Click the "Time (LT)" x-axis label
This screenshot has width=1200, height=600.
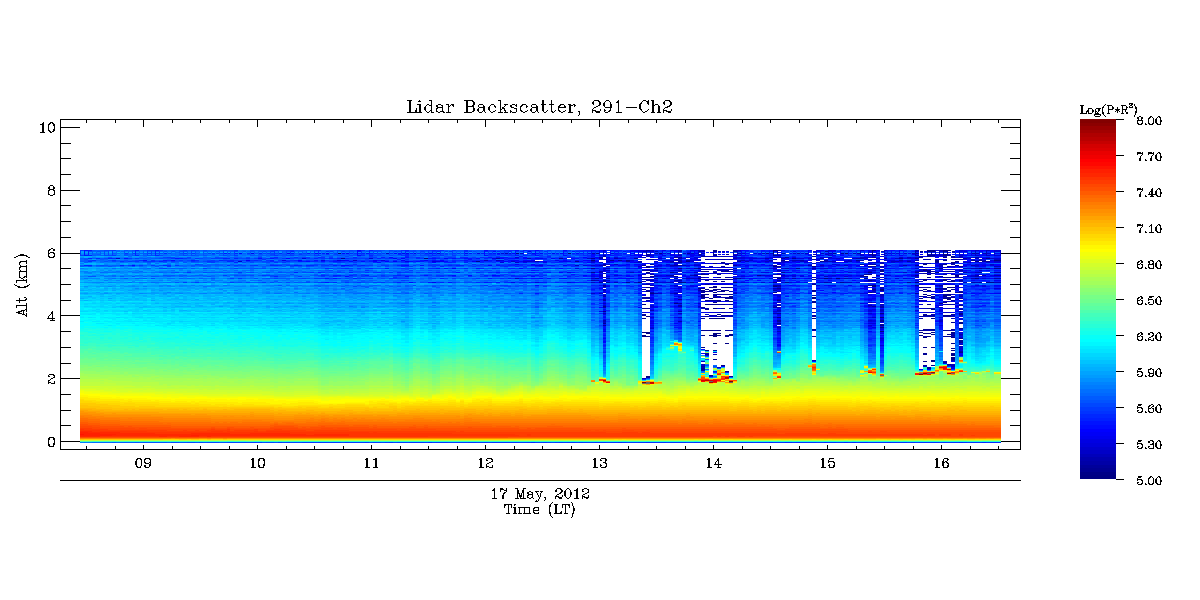[540, 509]
